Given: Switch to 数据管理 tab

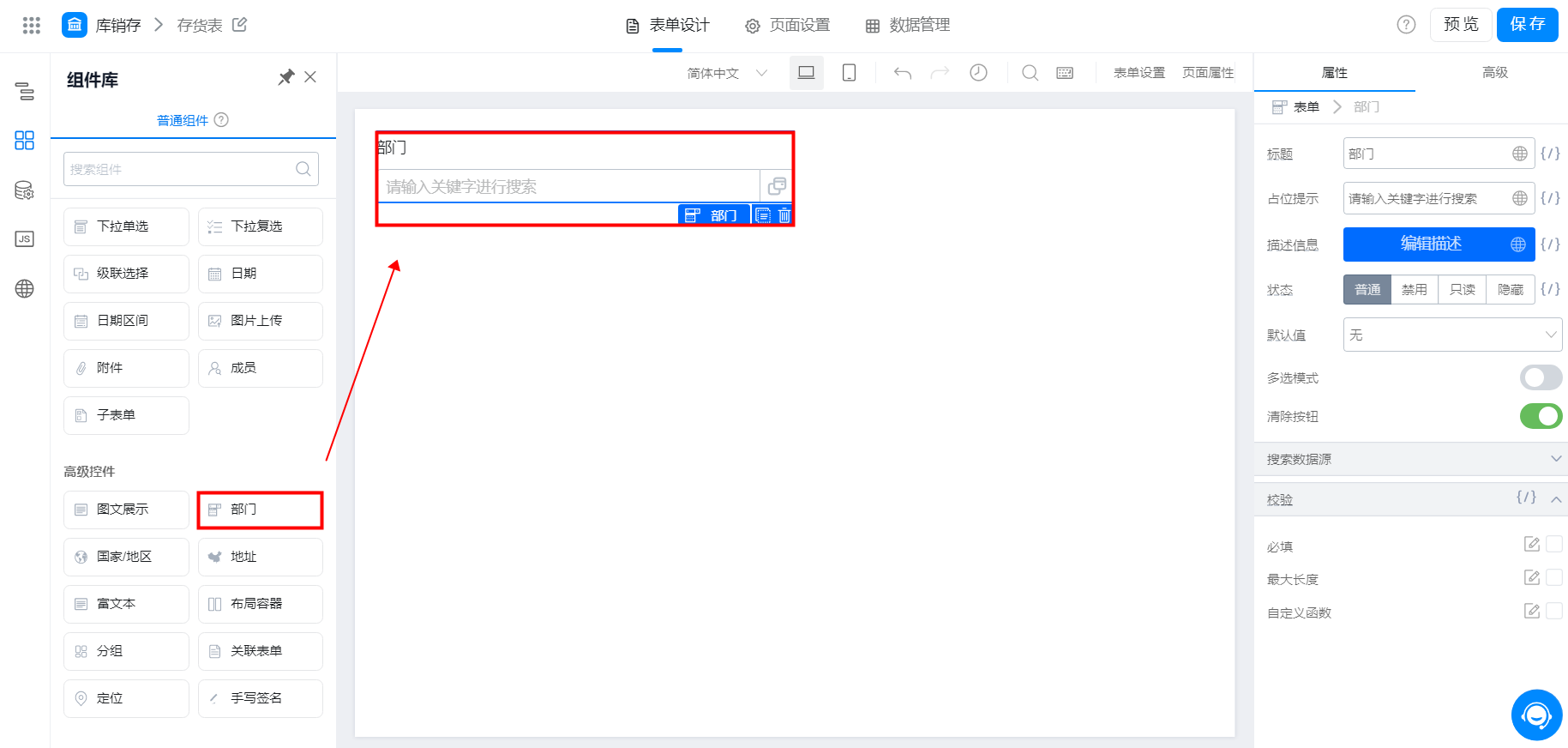Looking at the screenshot, I should (x=908, y=25).
